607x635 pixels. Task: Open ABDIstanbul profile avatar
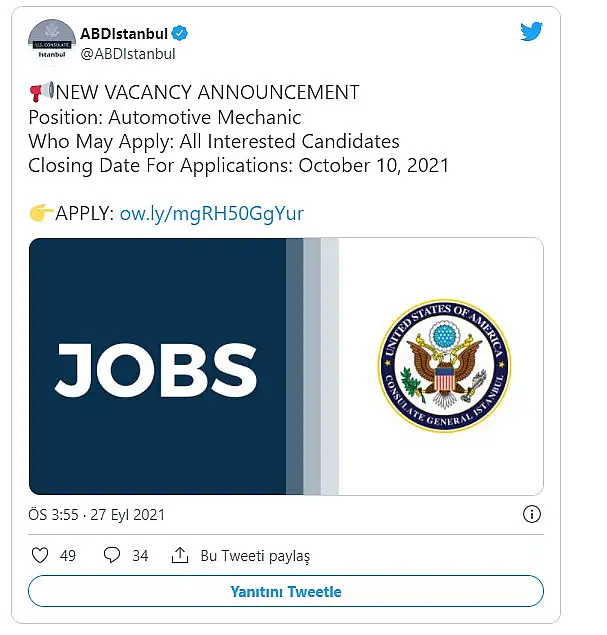pos(52,43)
